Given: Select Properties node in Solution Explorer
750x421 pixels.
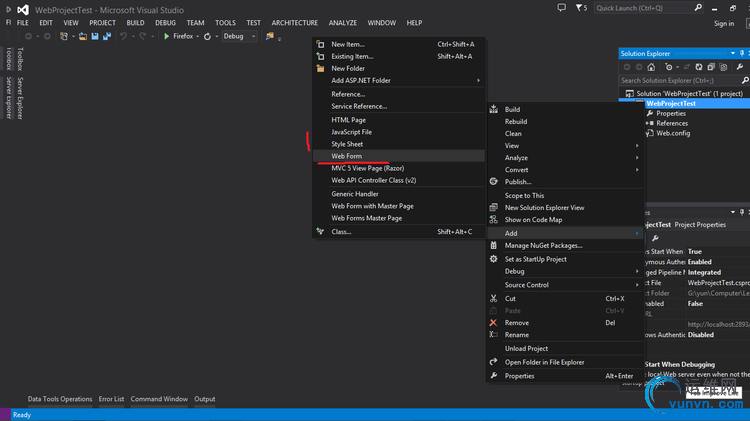Looking at the screenshot, I should [671, 113].
